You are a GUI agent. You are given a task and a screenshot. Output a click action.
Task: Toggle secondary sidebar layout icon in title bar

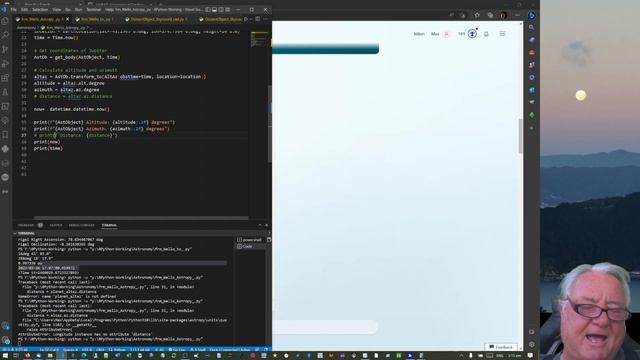click(x=221, y=9)
